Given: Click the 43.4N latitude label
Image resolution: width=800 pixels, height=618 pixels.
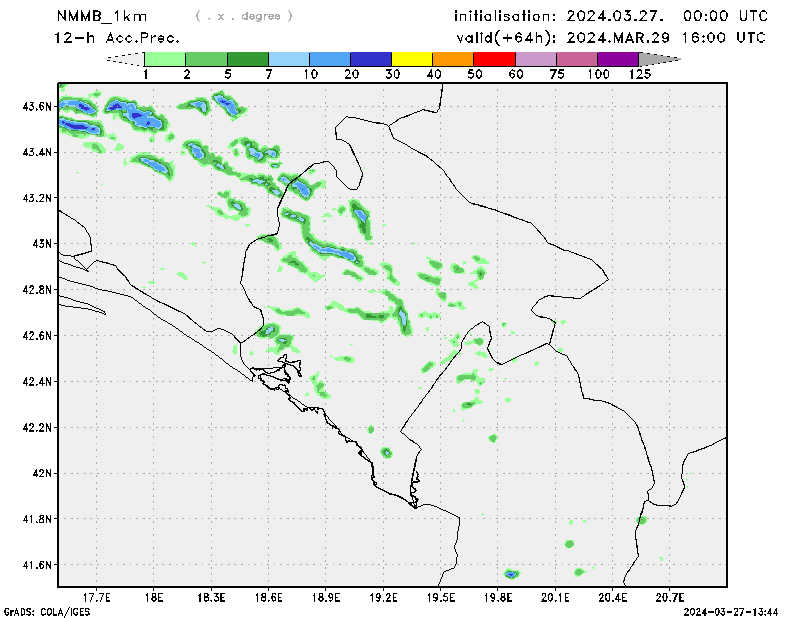Looking at the screenshot, I should coord(37,152).
